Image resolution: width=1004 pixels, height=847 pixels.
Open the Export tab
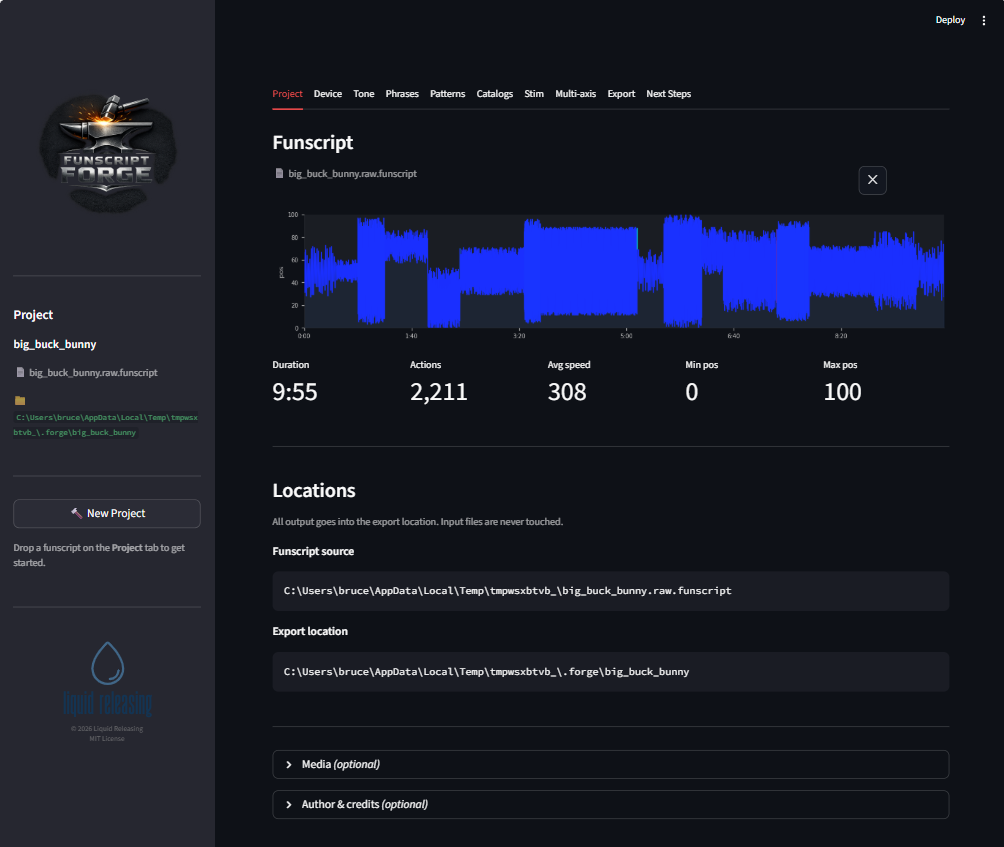pos(621,94)
